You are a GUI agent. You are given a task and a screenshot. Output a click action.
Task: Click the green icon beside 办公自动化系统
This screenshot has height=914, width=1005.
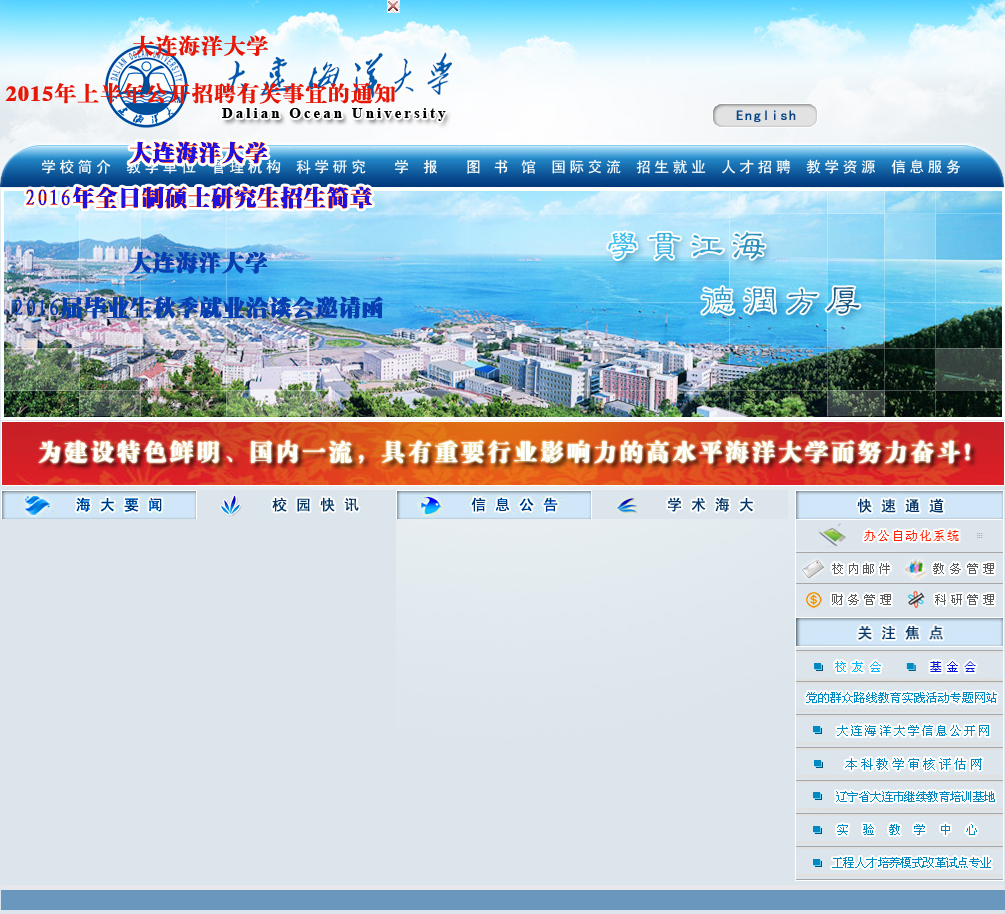point(833,535)
